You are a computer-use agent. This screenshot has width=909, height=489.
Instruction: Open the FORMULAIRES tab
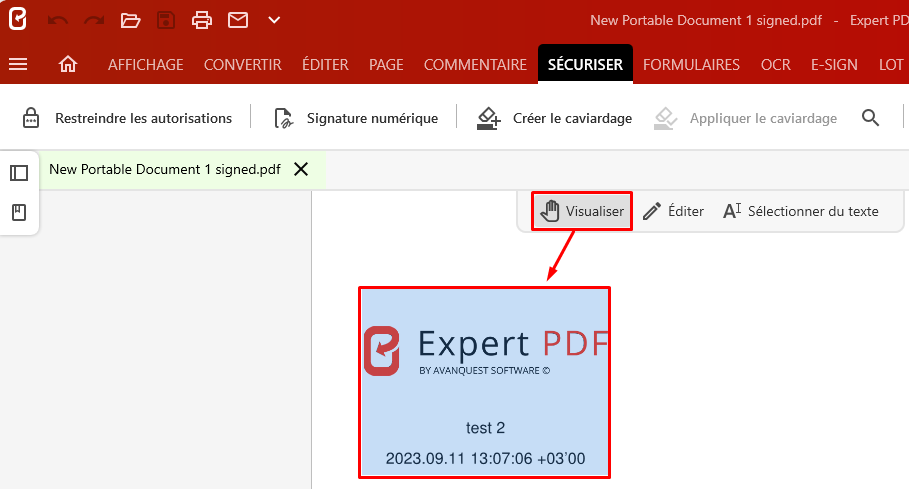(x=692, y=64)
